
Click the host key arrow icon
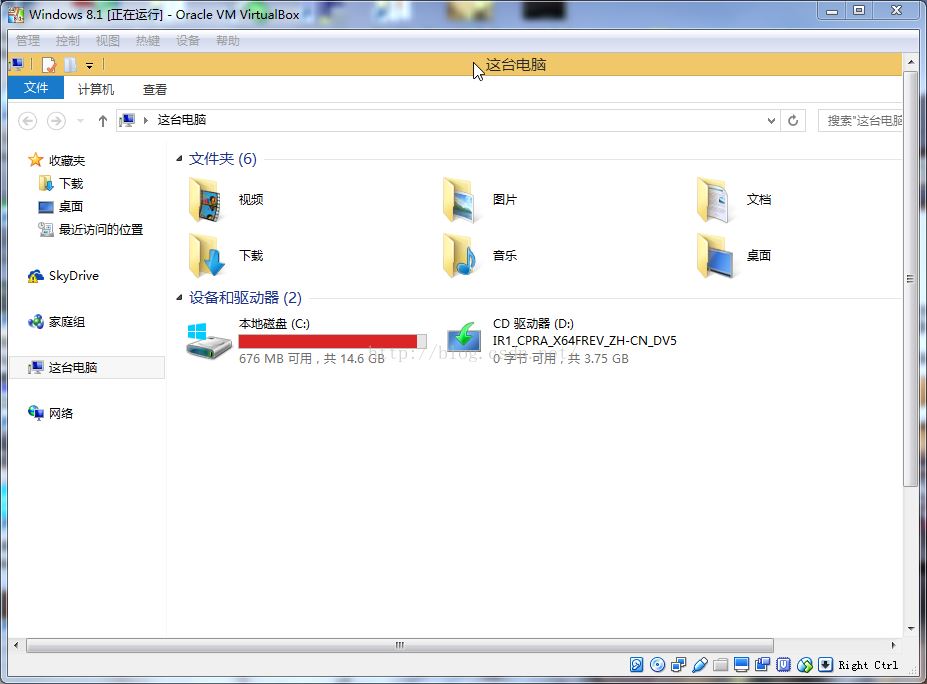point(825,664)
